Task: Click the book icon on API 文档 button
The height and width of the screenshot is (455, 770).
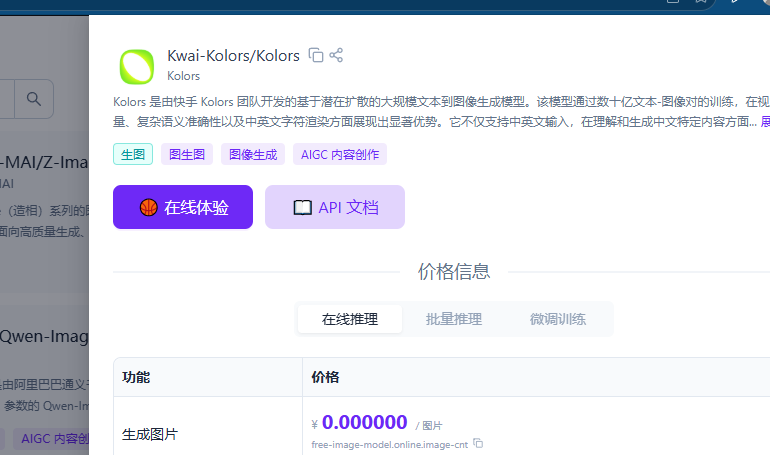Action: click(302, 208)
